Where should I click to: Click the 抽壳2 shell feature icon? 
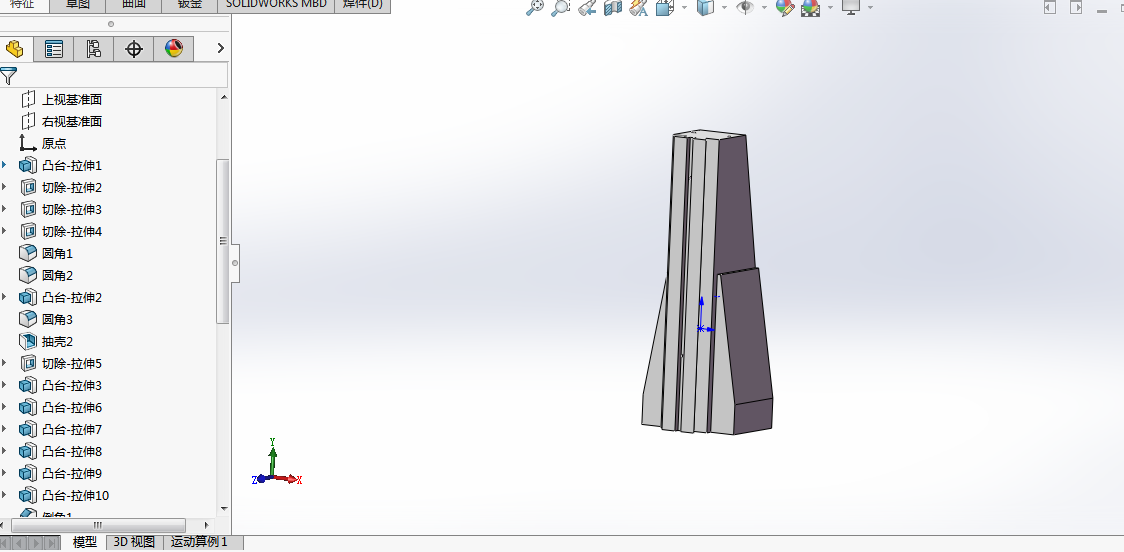tap(28, 341)
